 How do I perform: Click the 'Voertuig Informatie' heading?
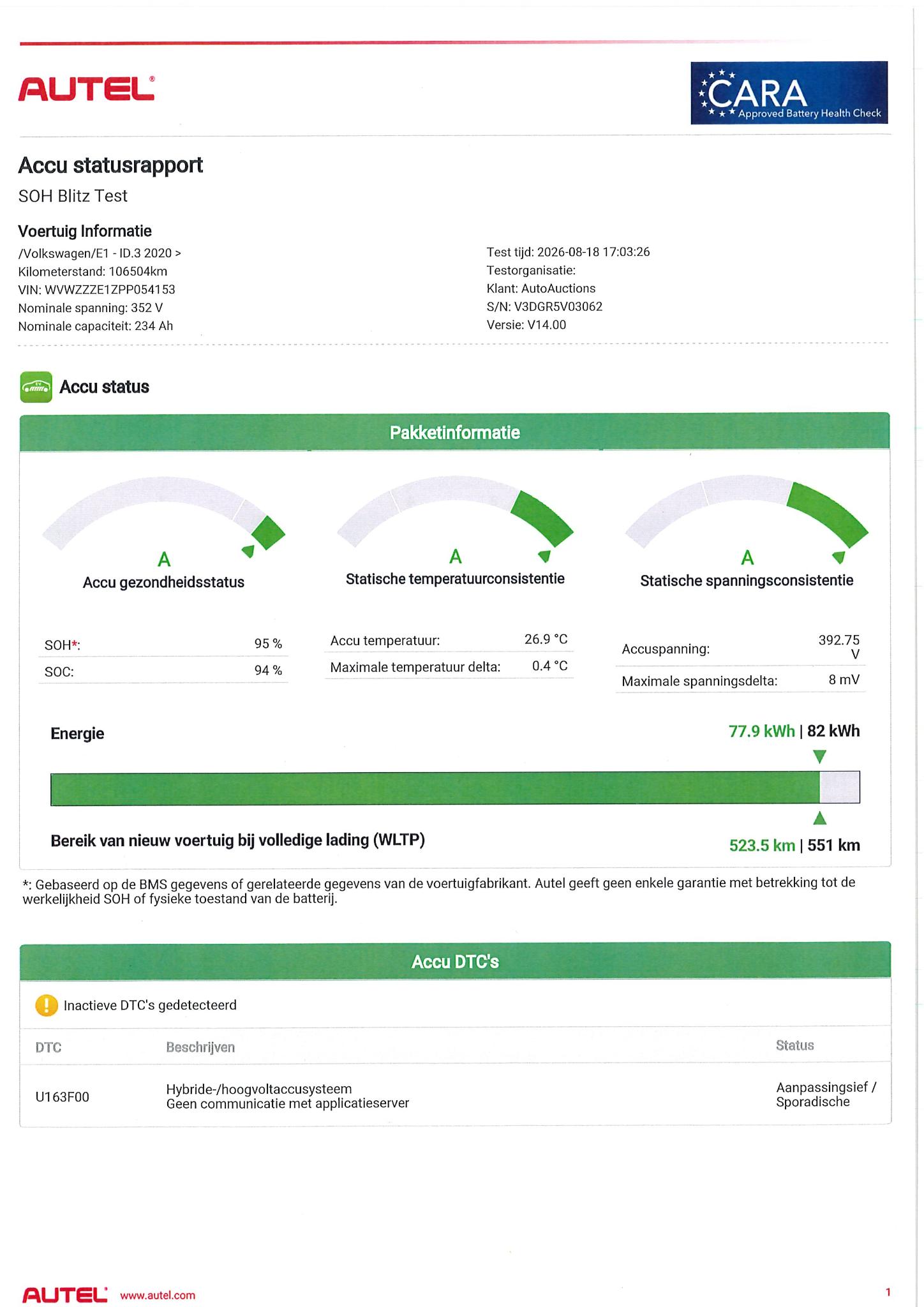85,231
